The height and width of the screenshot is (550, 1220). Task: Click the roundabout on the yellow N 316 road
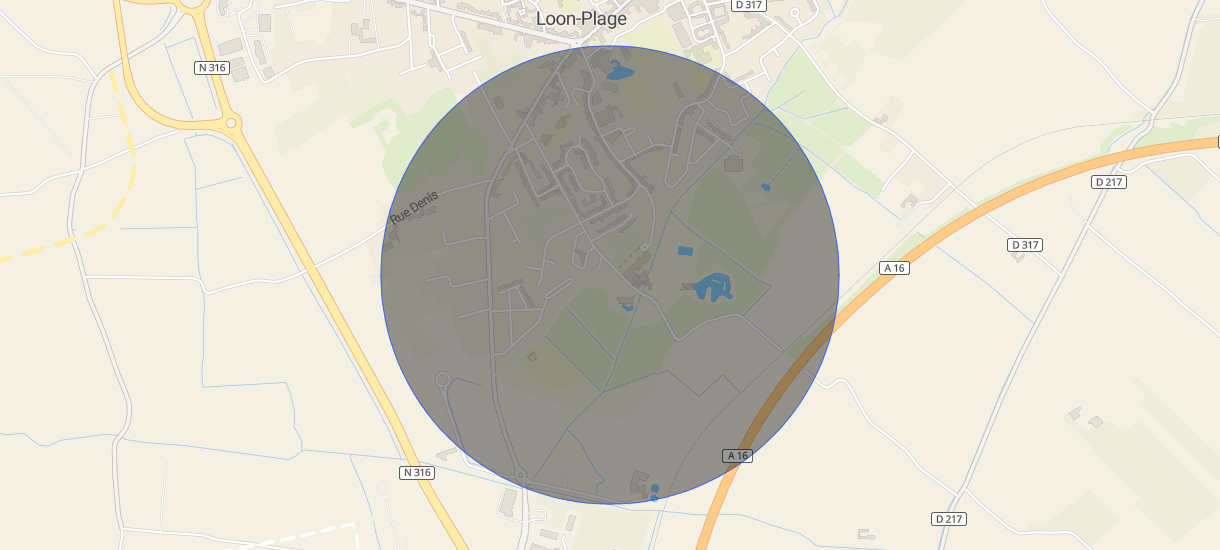(x=232, y=124)
